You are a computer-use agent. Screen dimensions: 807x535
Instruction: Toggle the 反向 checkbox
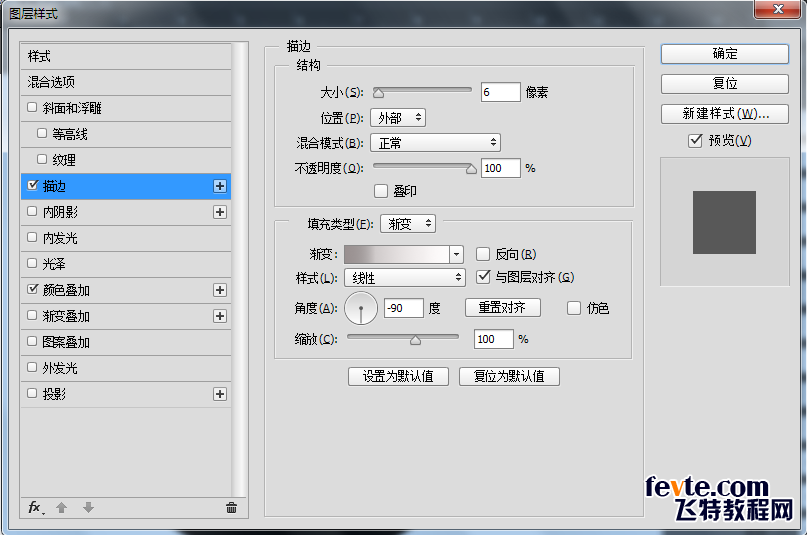pos(483,254)
